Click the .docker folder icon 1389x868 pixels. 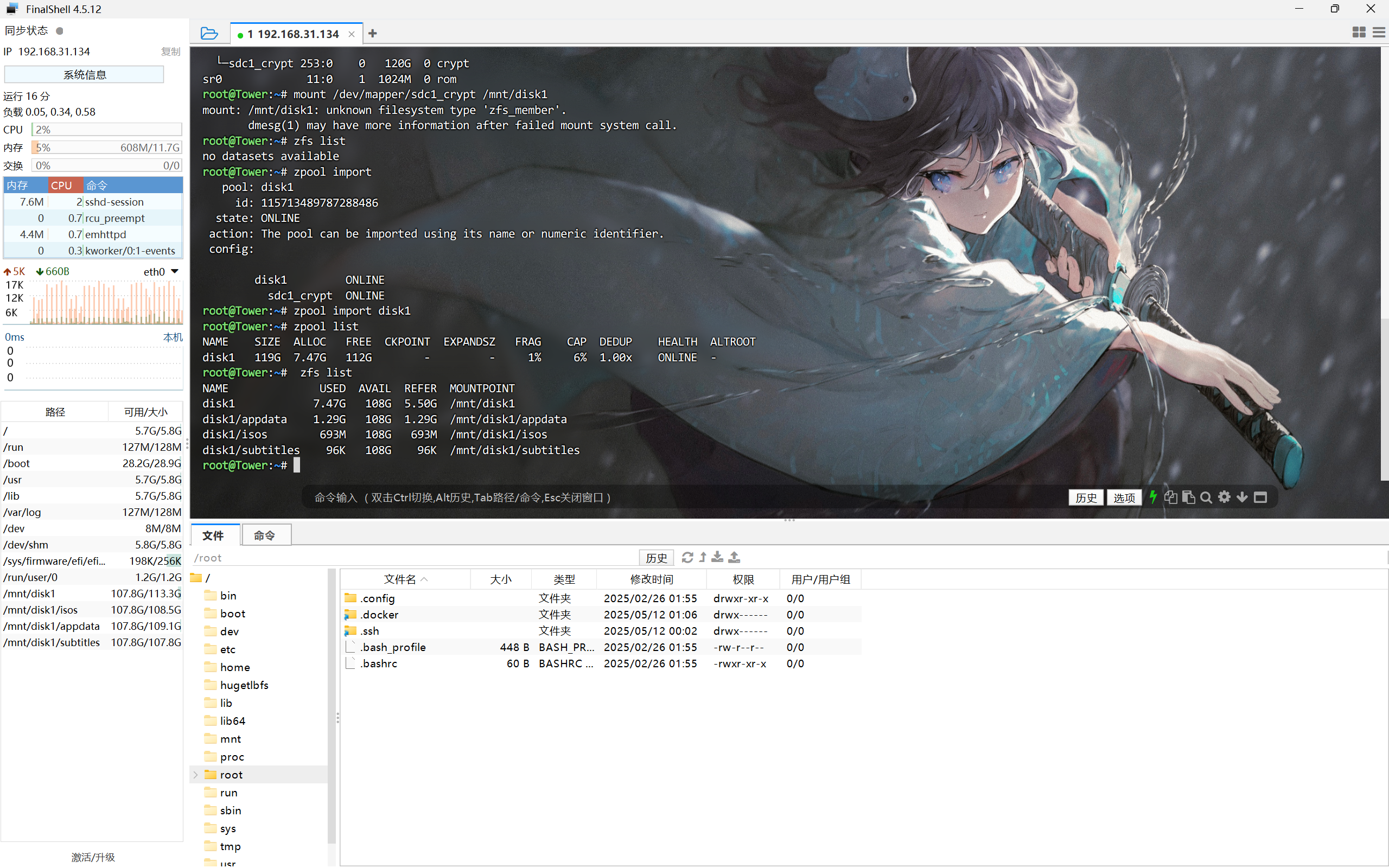(350, 614)
